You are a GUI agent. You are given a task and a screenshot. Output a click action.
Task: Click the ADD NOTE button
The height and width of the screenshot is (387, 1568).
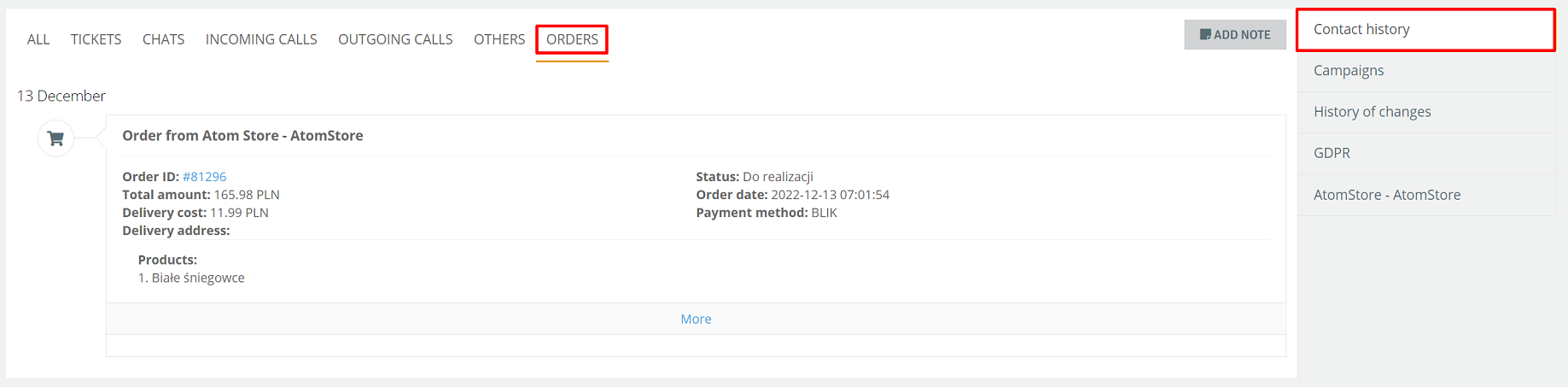1235,35
